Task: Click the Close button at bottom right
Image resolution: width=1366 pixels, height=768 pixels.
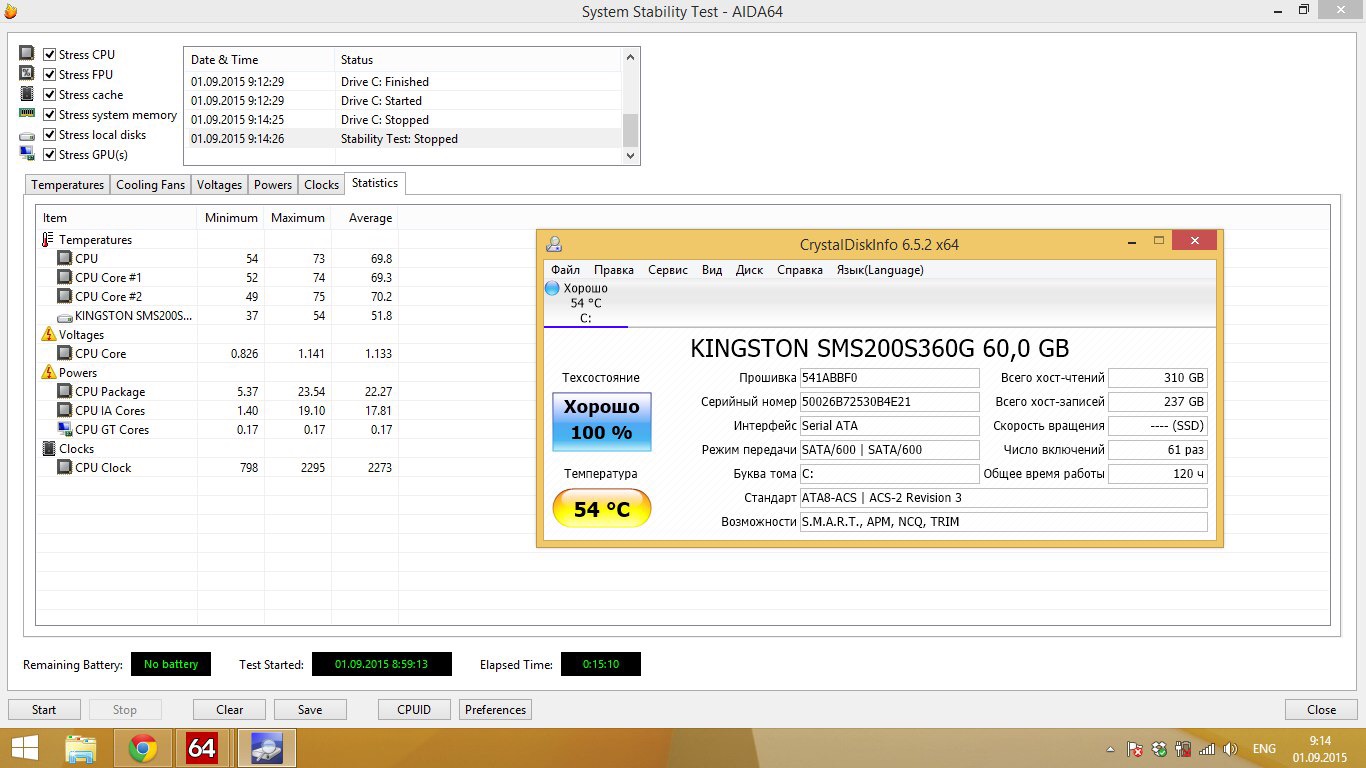Action: [x=1322, y=710]
